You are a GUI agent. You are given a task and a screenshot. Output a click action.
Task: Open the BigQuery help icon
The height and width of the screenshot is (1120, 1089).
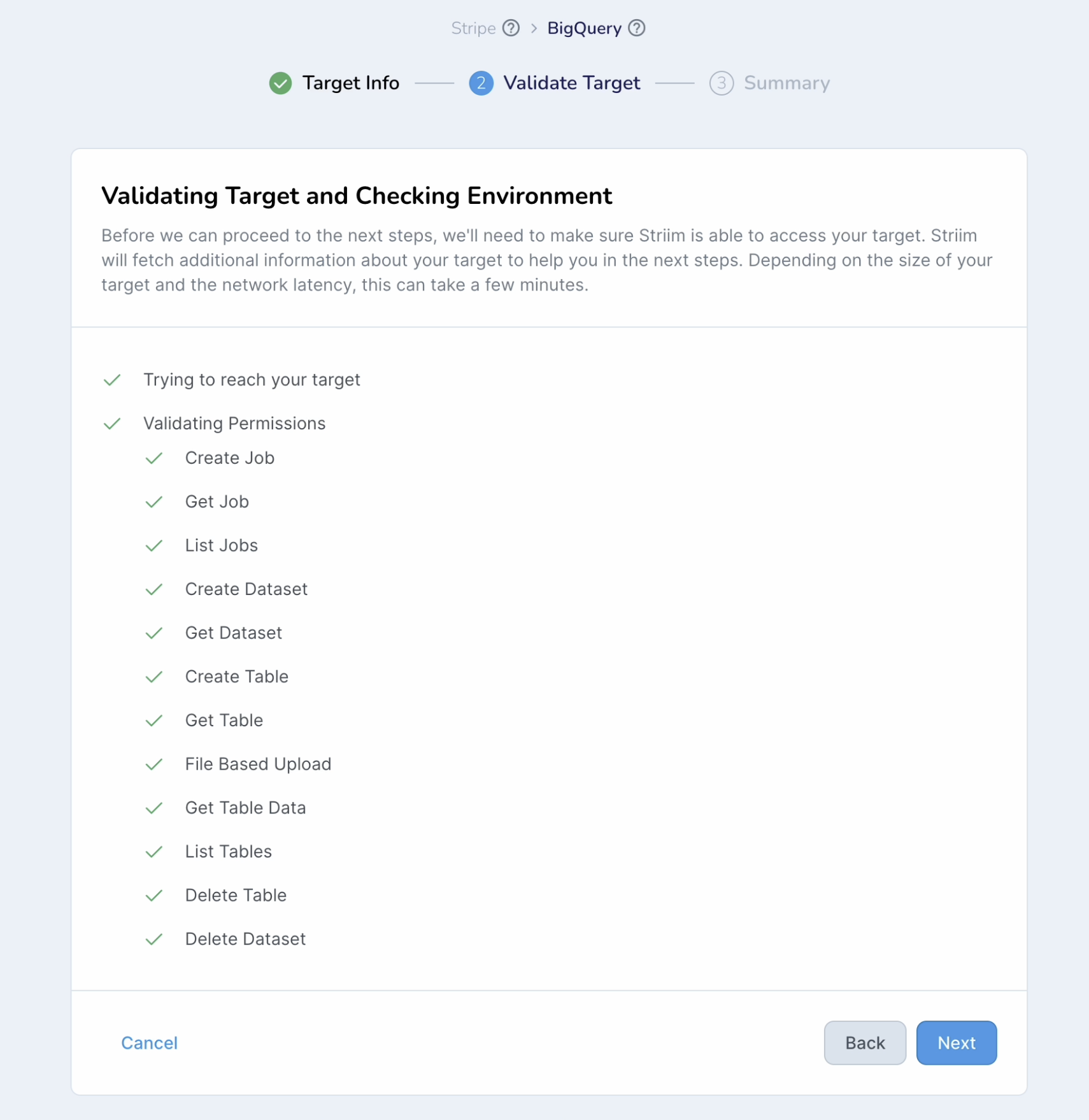[x=637, y=28]
